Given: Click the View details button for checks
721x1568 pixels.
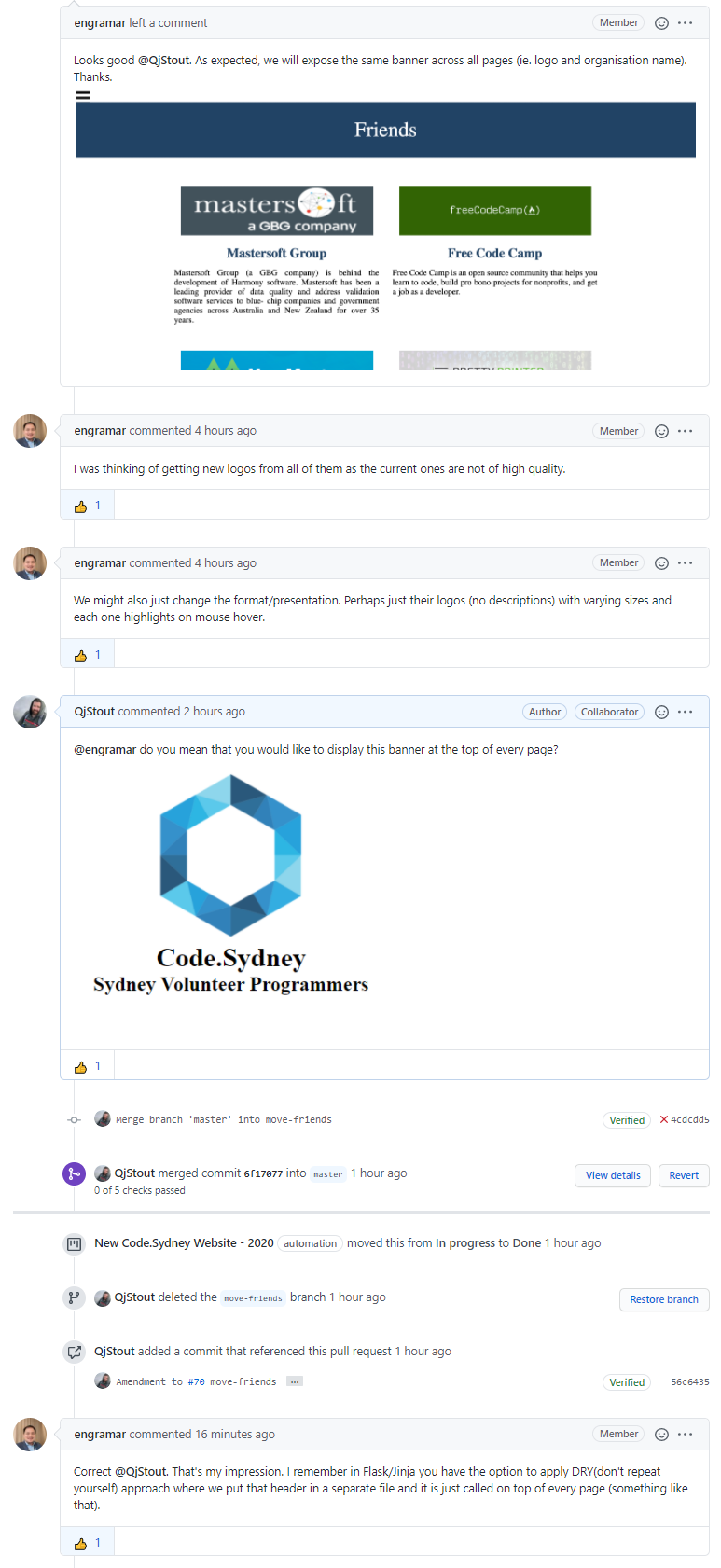Looking at the screenshot, I should (613, 1175).
